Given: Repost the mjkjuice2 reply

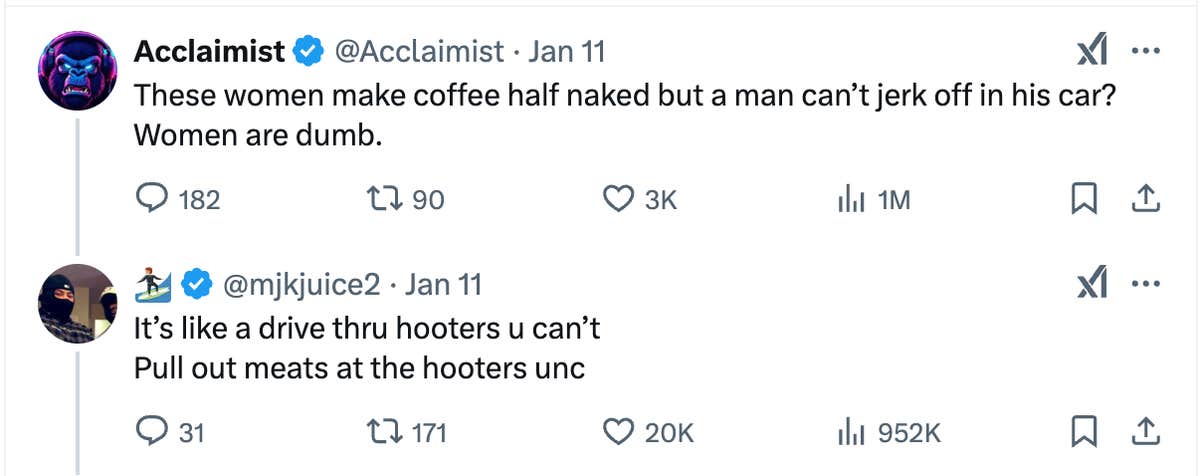Looking at the screenshot, I should [385, 432].
